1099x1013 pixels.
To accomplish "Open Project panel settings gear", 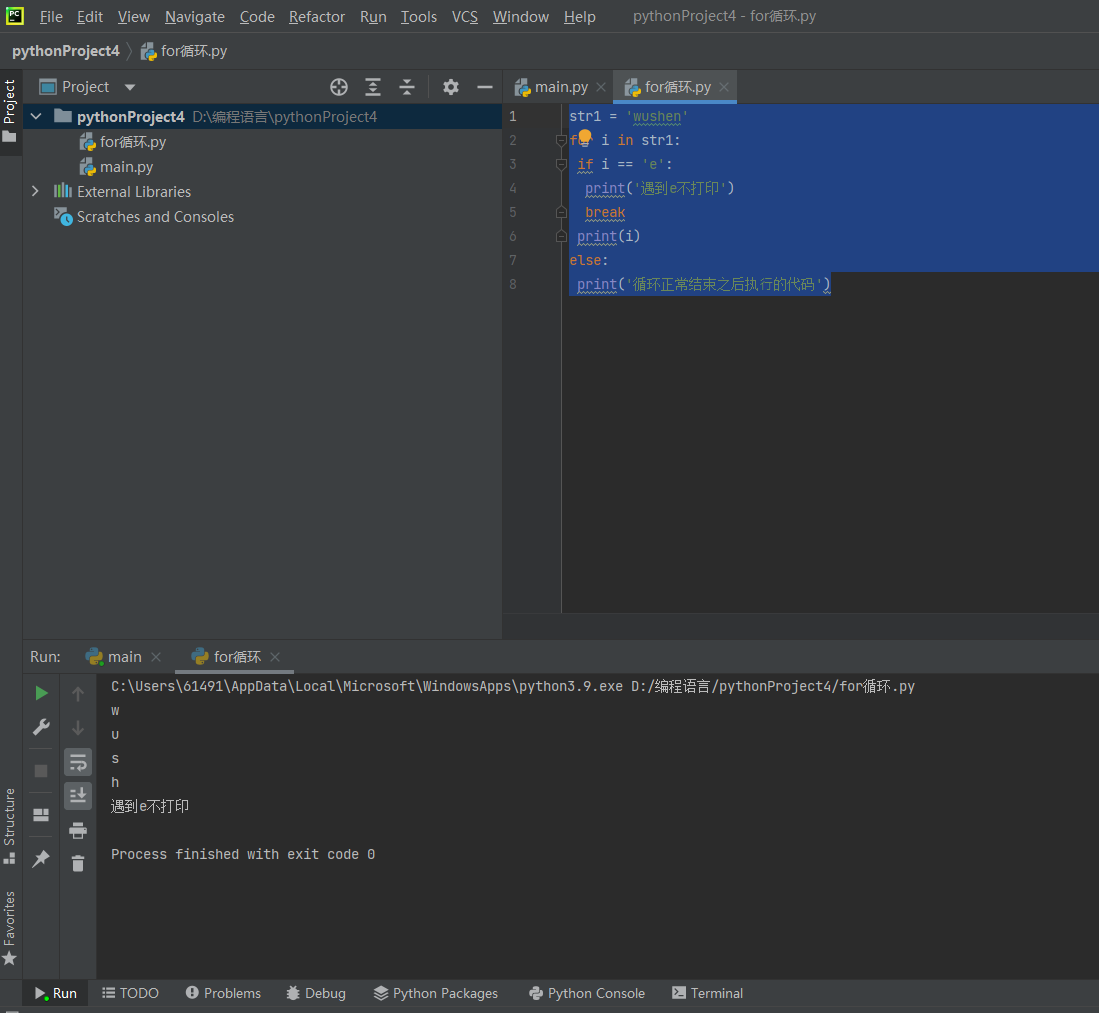I will [x=451, y=87].
